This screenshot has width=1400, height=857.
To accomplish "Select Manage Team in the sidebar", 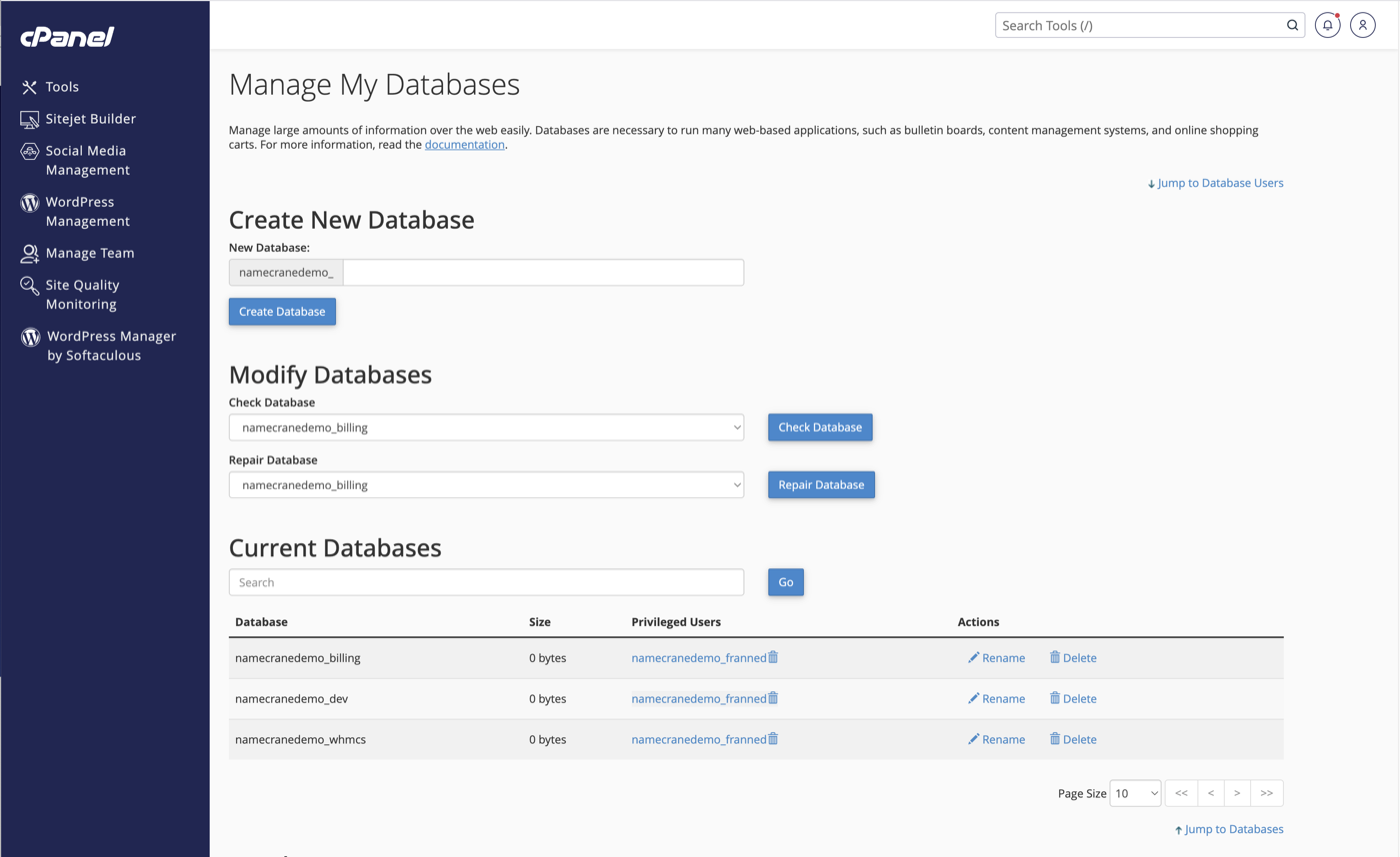I will (28, 253).
